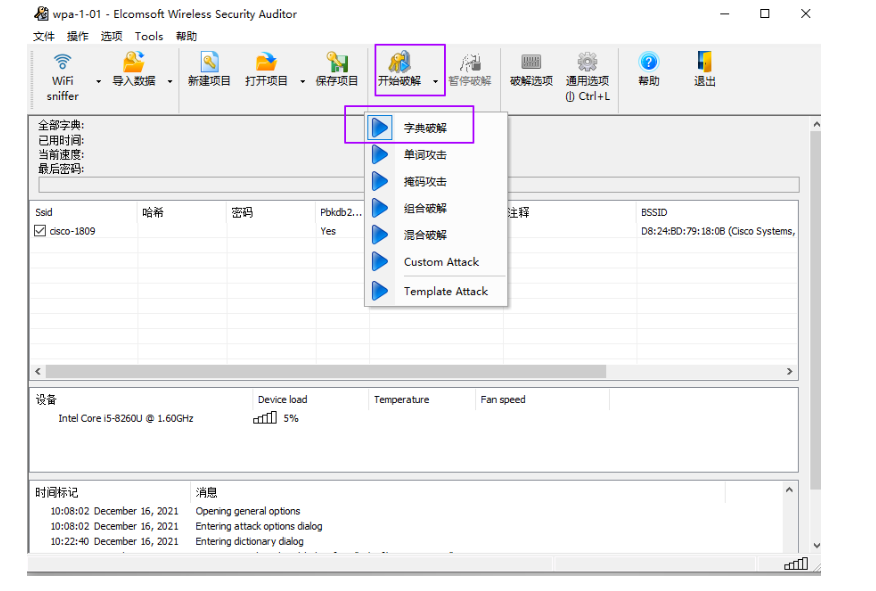876x591 pixels.
Task: Expand the 开始破解 dropdown arrow
Action: point(435,82)
